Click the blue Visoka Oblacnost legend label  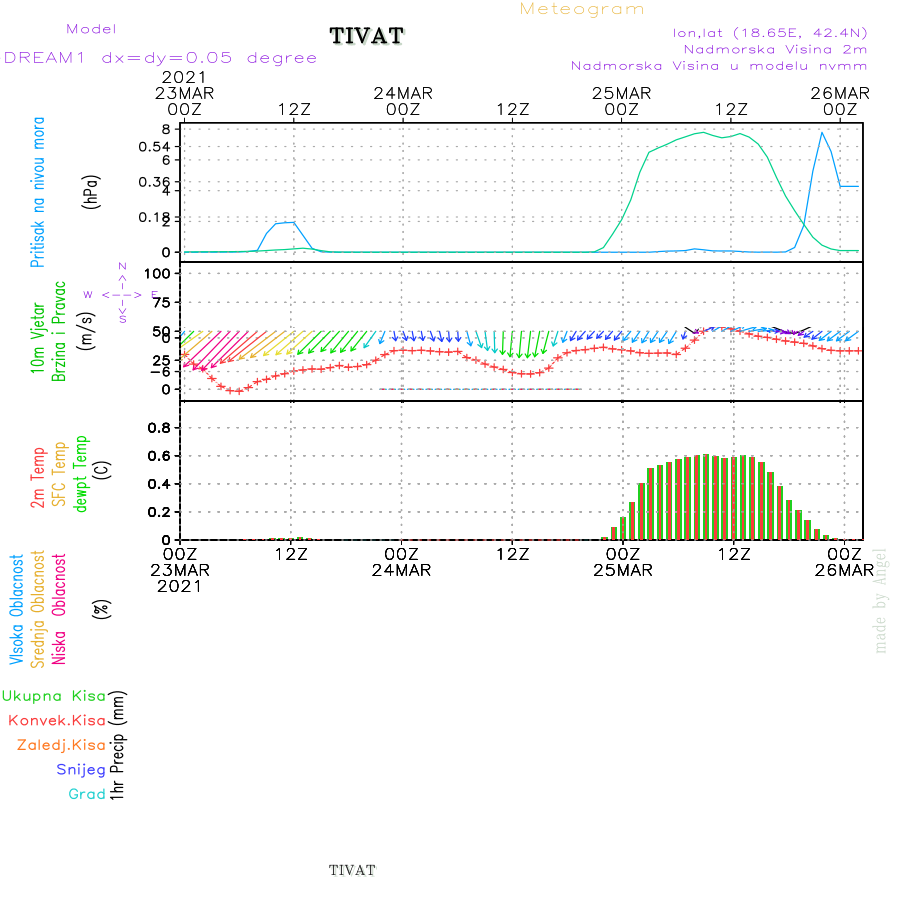coord(17,610)
